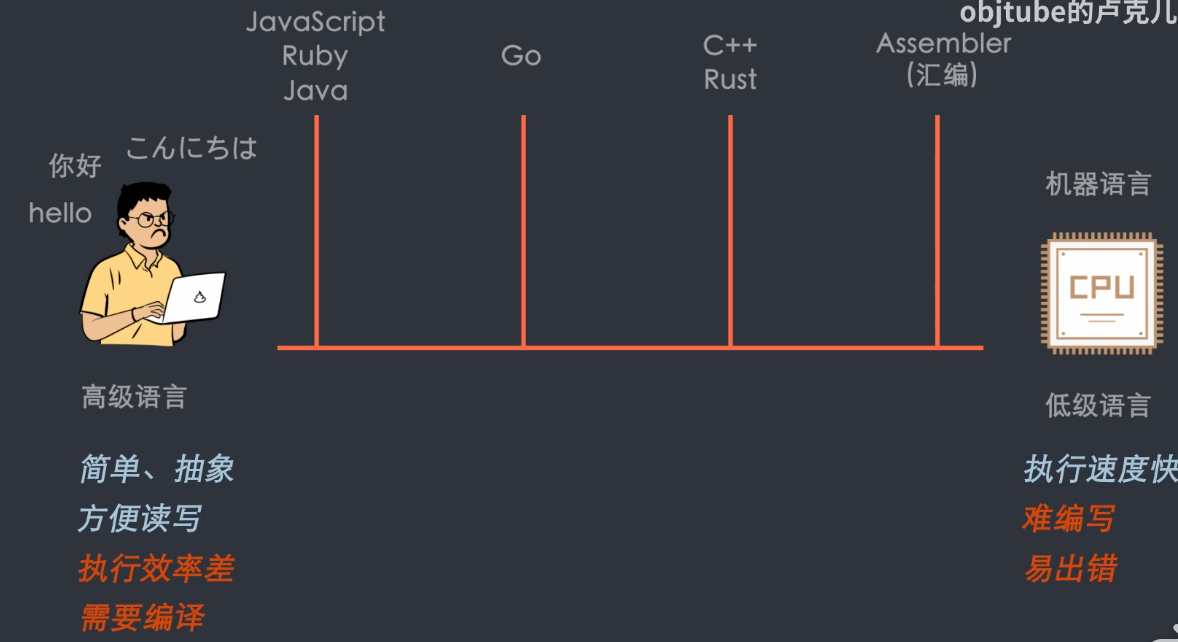This screenshot has width=1178, height=642.
Task: Select the 需要编译 text
Action: click(141, 618)
